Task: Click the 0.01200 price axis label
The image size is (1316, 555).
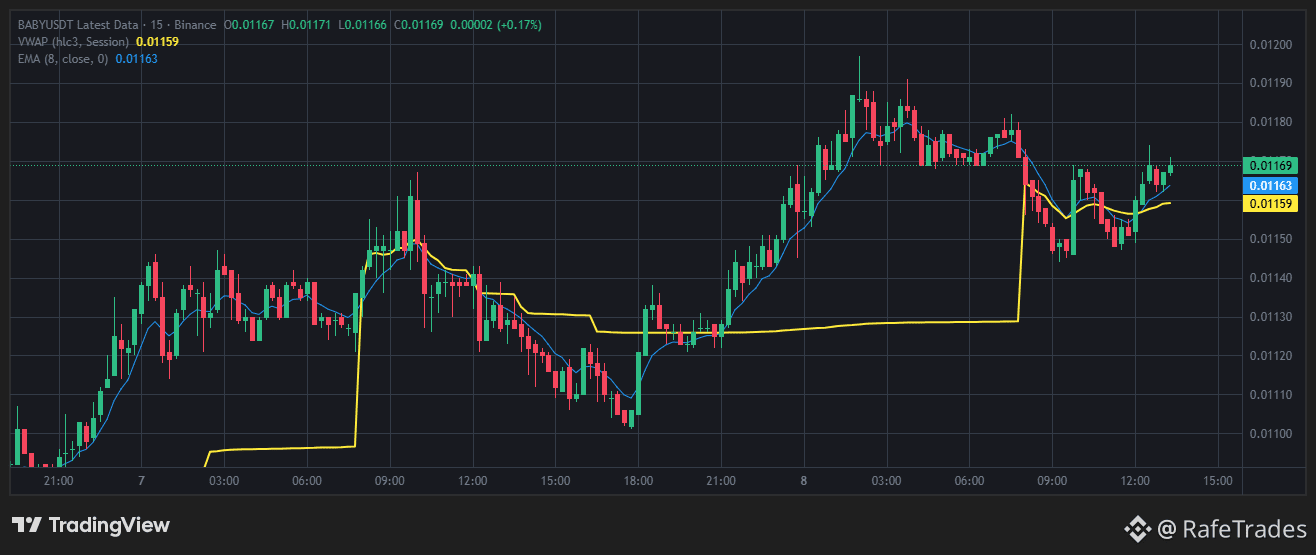Action: 1270,45
